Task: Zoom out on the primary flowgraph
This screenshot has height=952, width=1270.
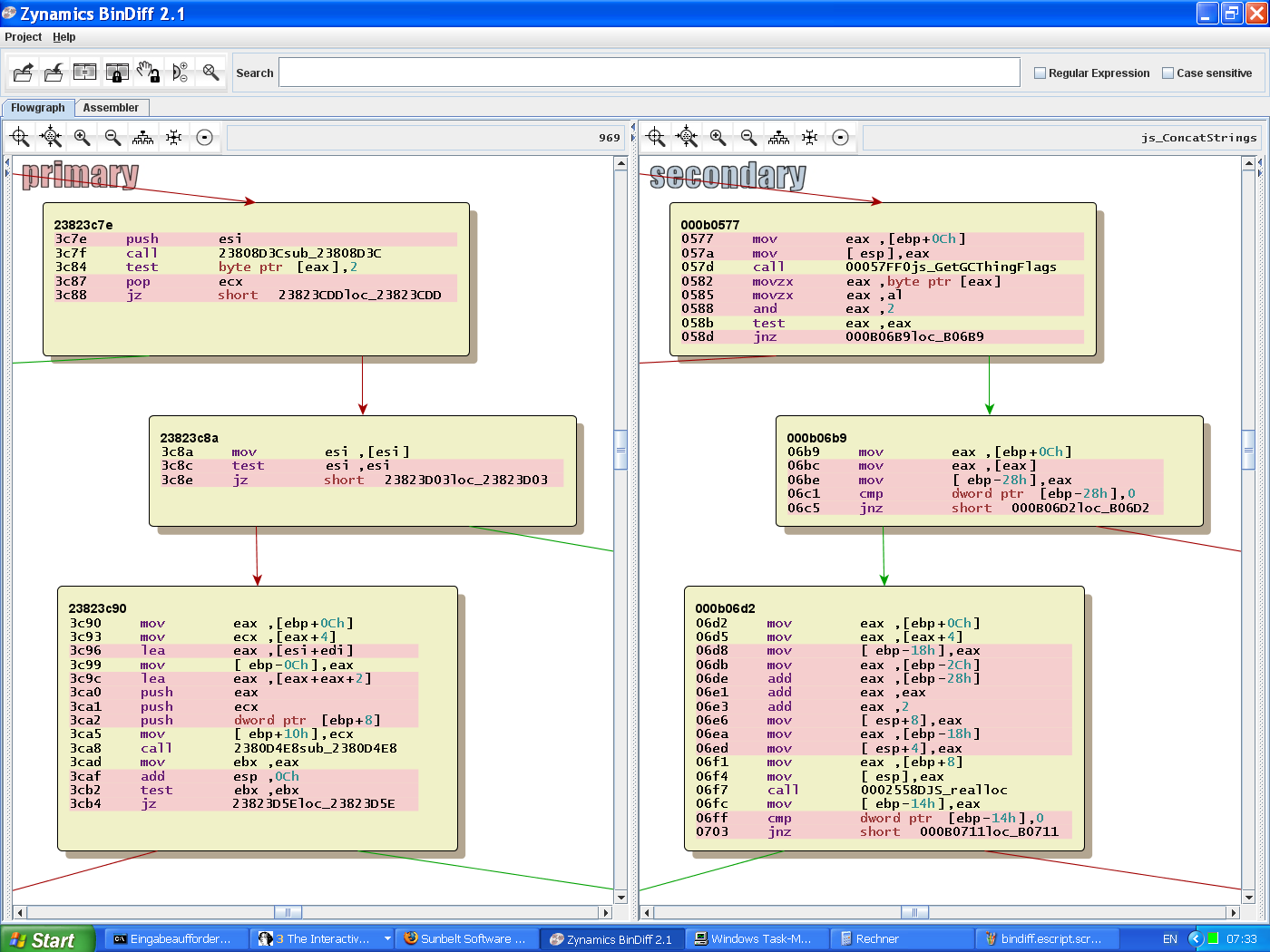Action: (x=112, y=136)
